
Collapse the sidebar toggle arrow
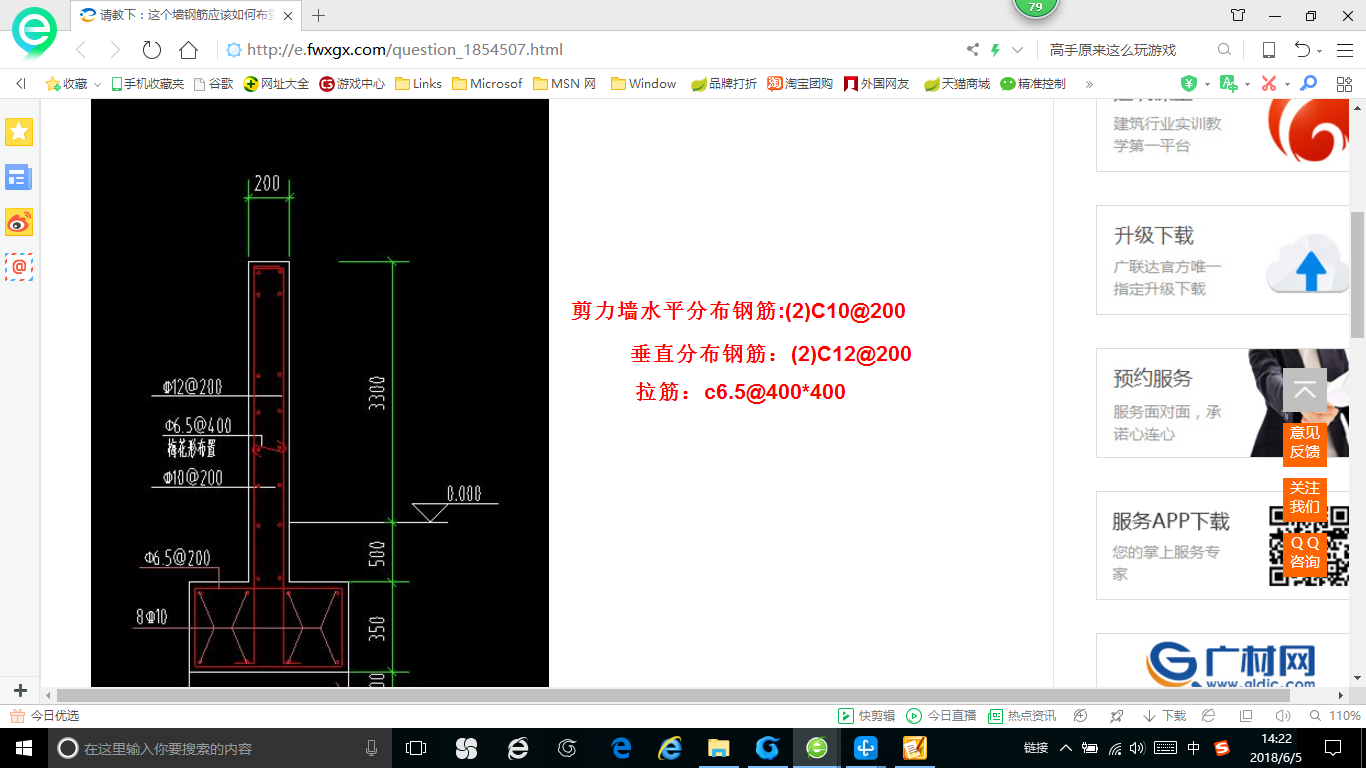coord(20,84)
